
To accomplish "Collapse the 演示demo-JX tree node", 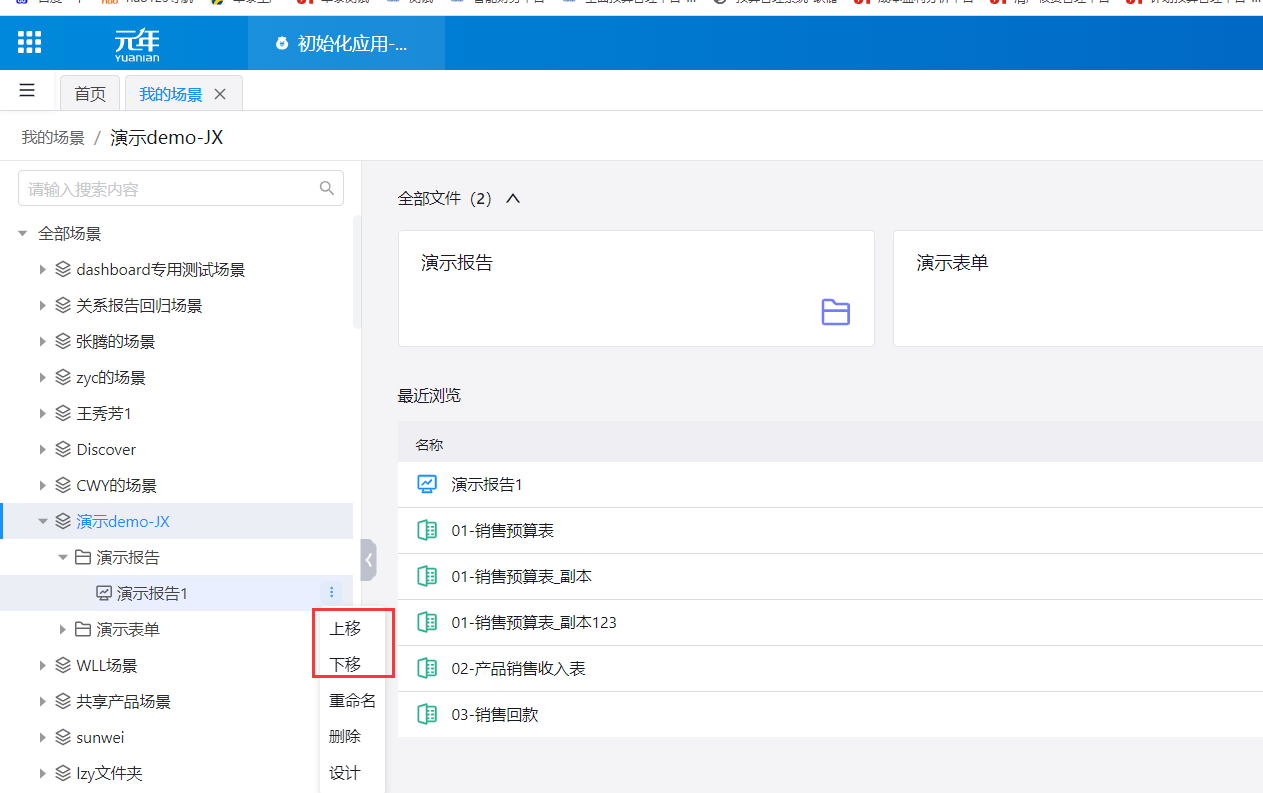I will [x=43, y=522].
